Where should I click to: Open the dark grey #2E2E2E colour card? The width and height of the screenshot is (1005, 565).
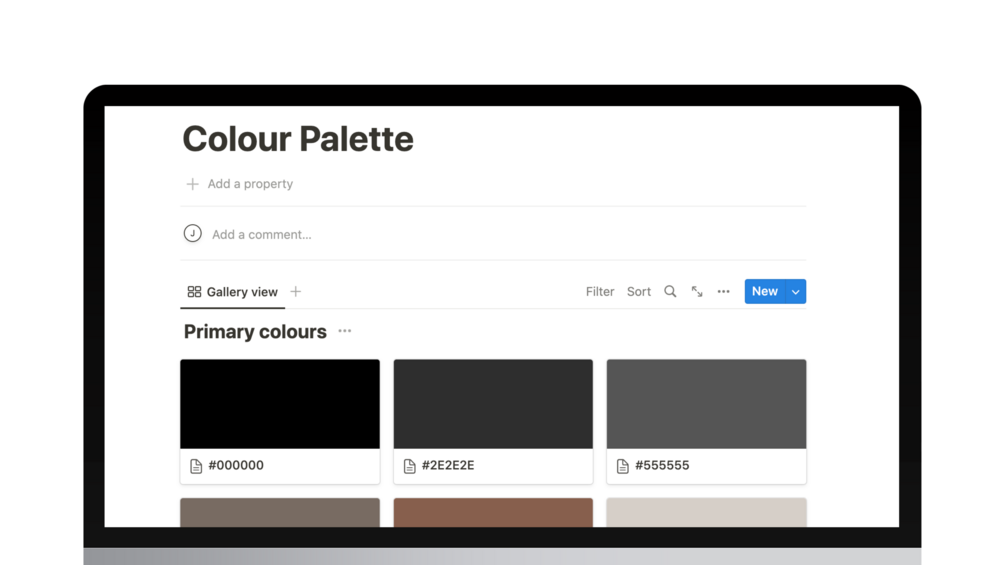click(x=493, y=404)
